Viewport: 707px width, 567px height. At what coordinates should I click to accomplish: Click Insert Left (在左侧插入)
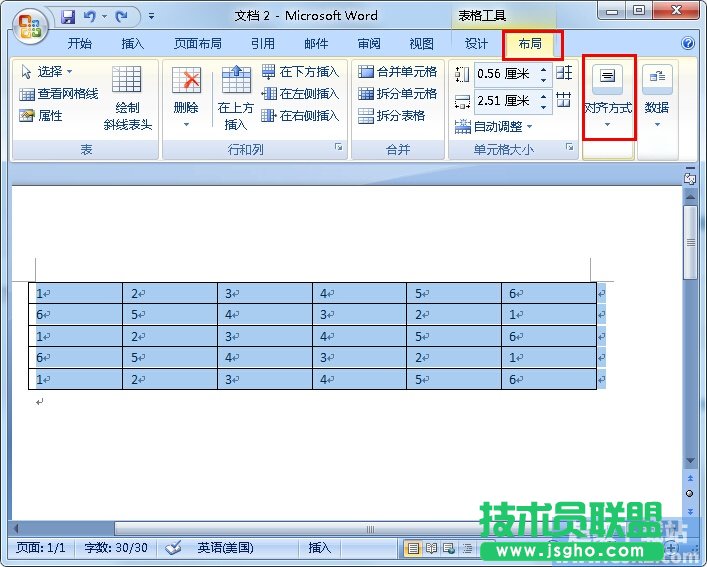tap(300, 94)
